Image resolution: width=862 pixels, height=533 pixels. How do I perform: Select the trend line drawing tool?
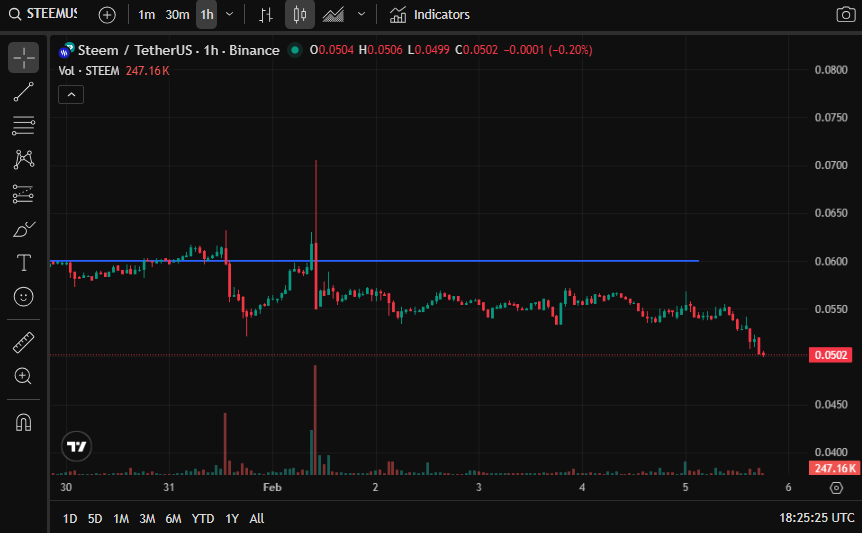point(23,92)
